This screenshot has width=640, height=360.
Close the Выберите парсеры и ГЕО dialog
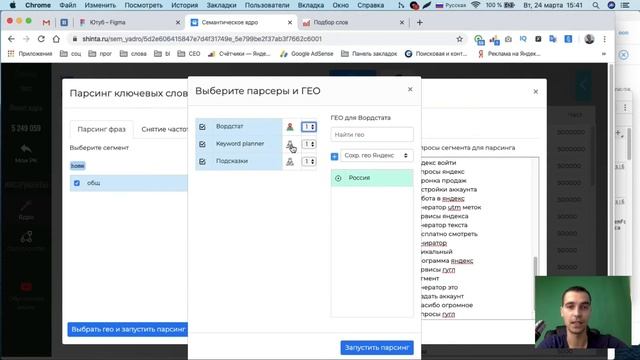[410, 89]
